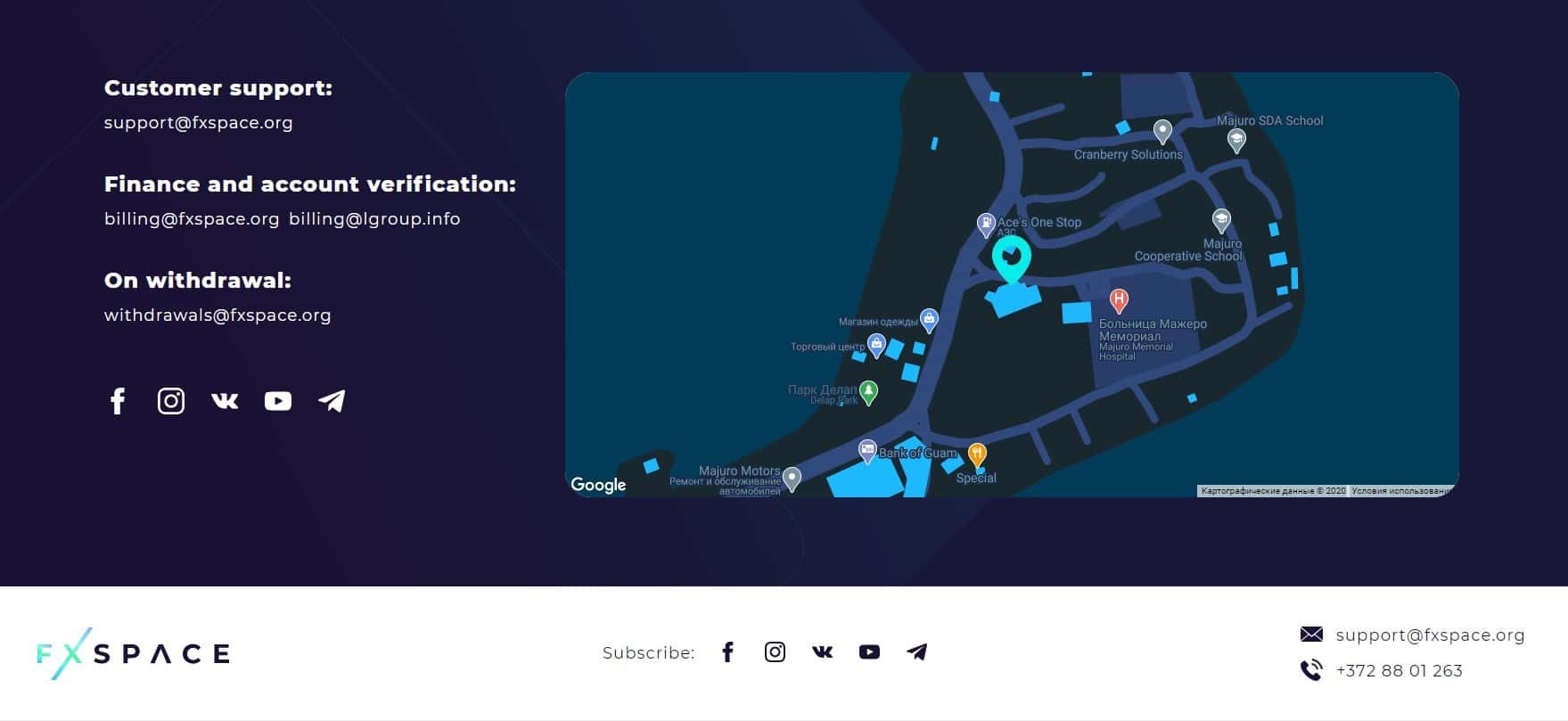Viewport: 1568px width, 721px height.
Task: Click the Cranberry Solutions map label
Action: 1129,155
